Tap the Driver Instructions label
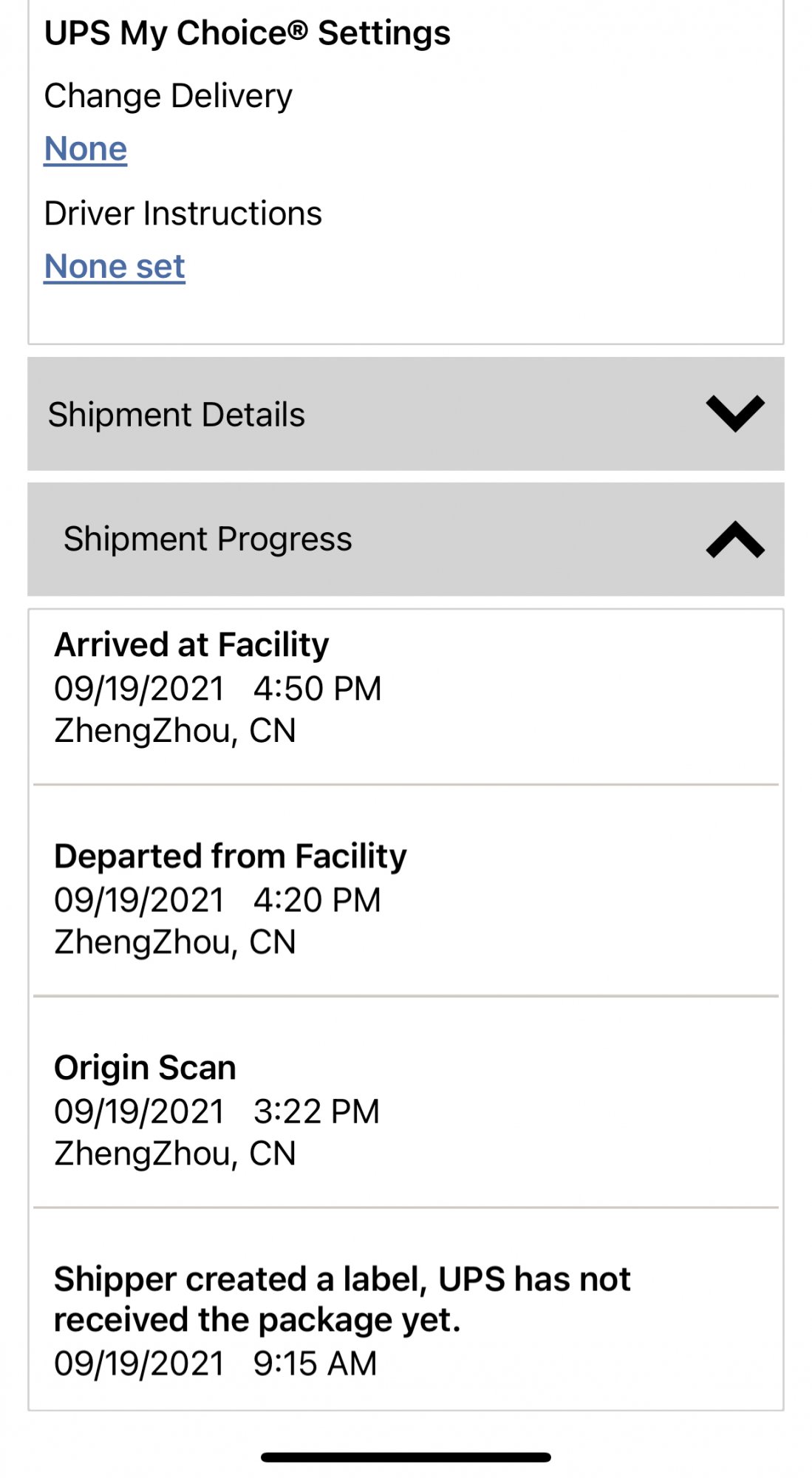The width and height of the screenshot is (812, 1478). 183,214
